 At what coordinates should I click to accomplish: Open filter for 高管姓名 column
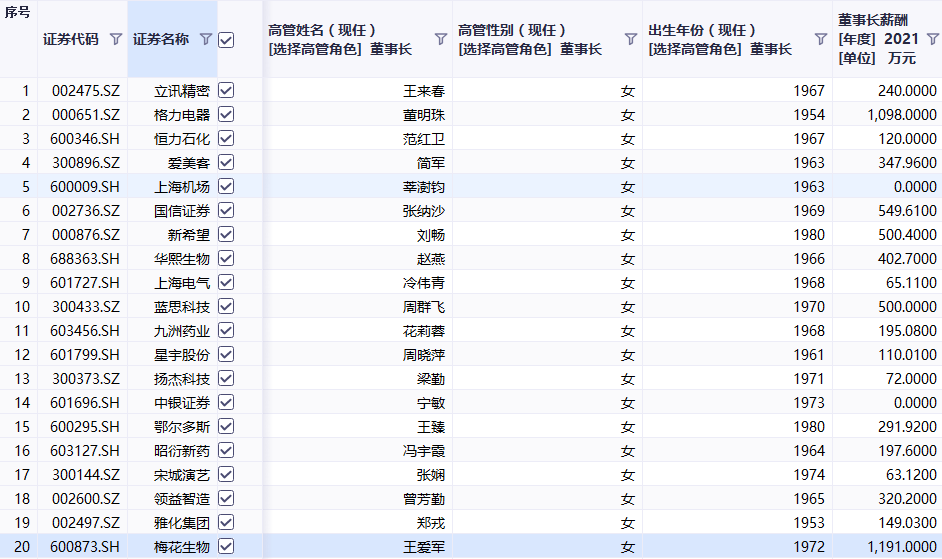441,39
